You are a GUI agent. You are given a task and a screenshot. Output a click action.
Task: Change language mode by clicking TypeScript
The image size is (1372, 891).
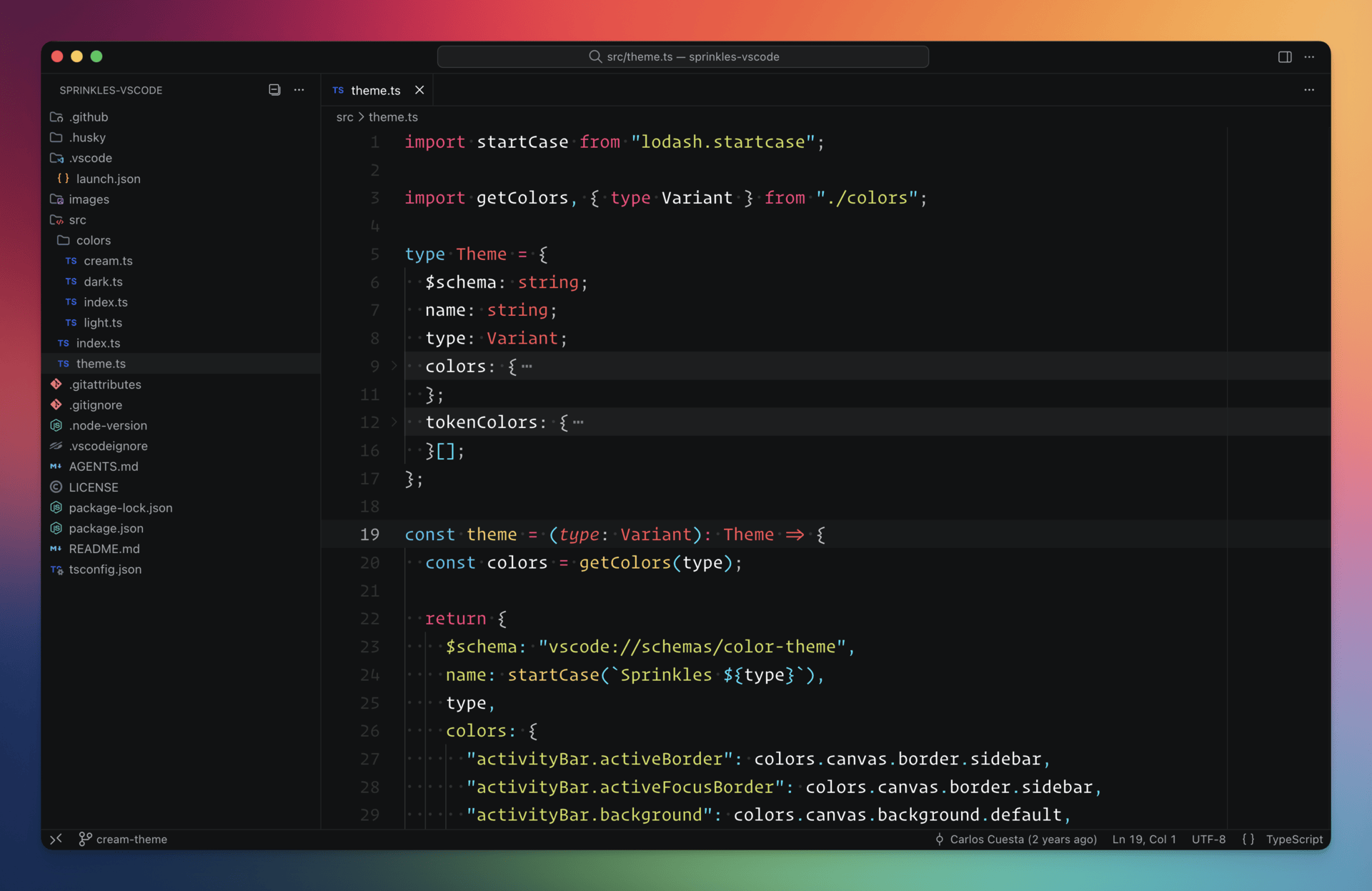coord(1294,839)
